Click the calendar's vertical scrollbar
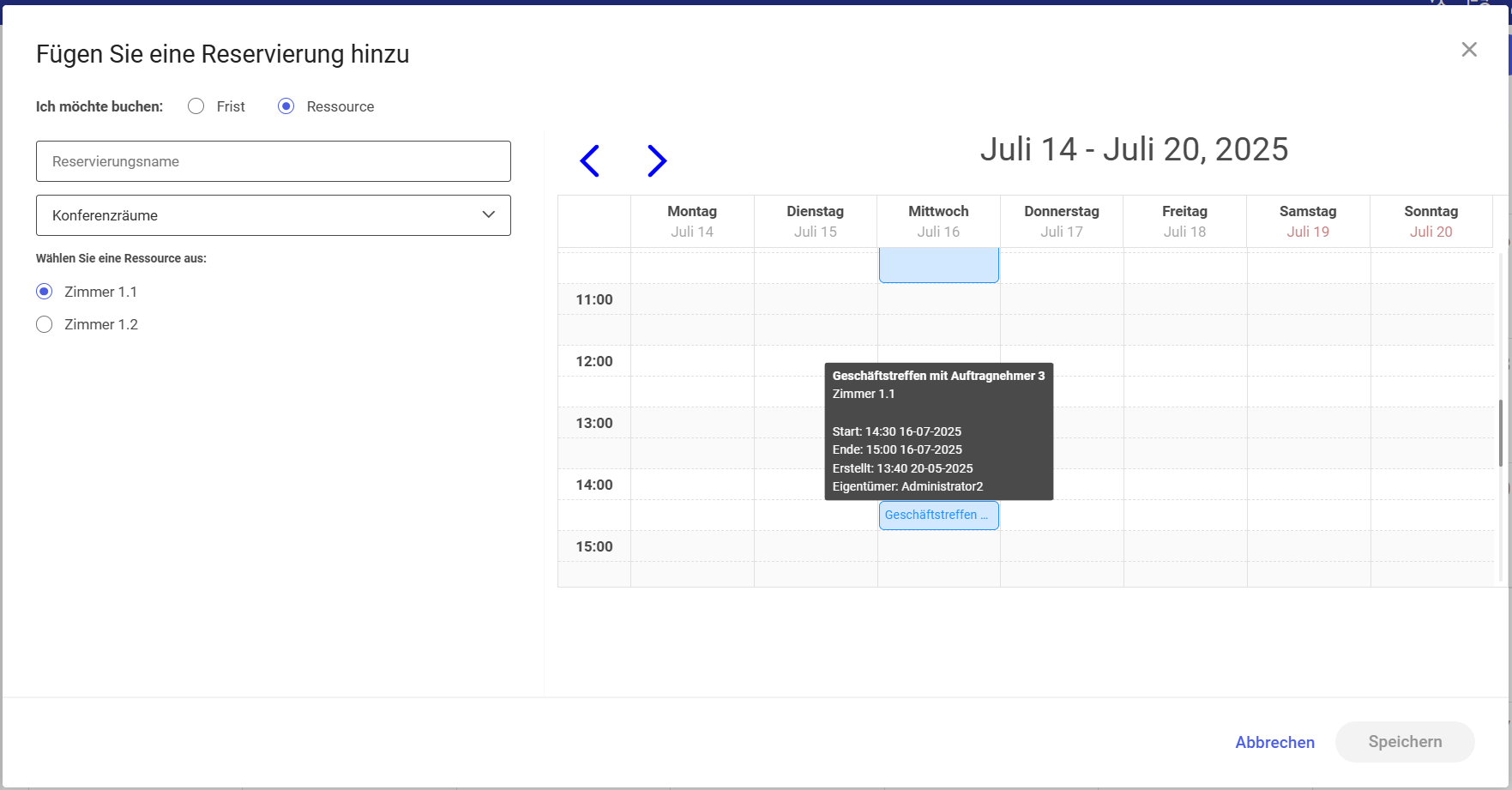This screenshot has width=1512, height=790. click(1500, 433)
